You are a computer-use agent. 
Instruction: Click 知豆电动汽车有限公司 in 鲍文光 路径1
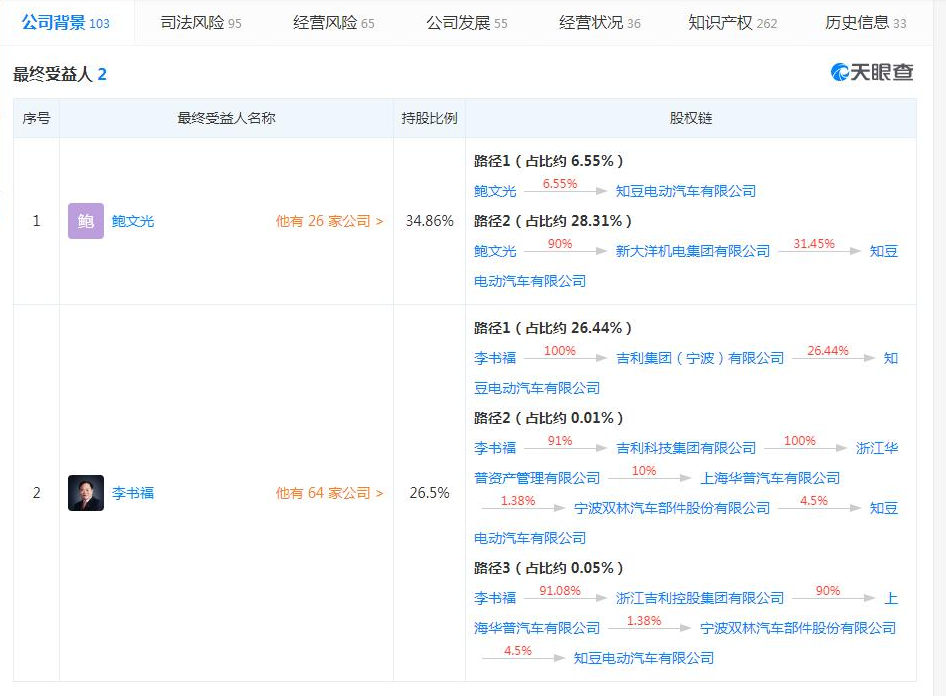coord(686,191)
